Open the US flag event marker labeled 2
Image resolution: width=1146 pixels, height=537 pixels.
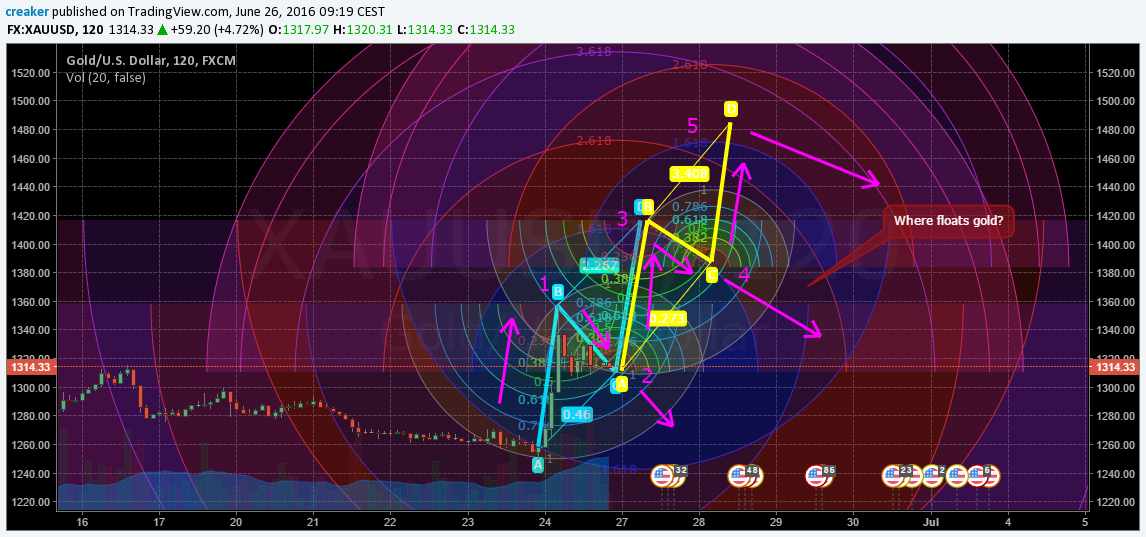[933, 476]
